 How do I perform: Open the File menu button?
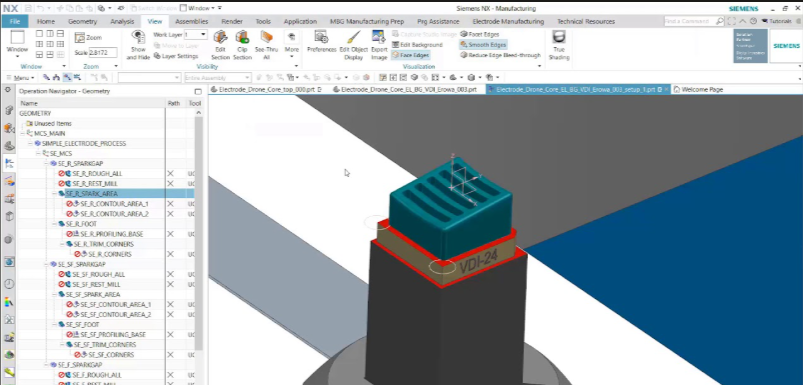coord(14,22)
